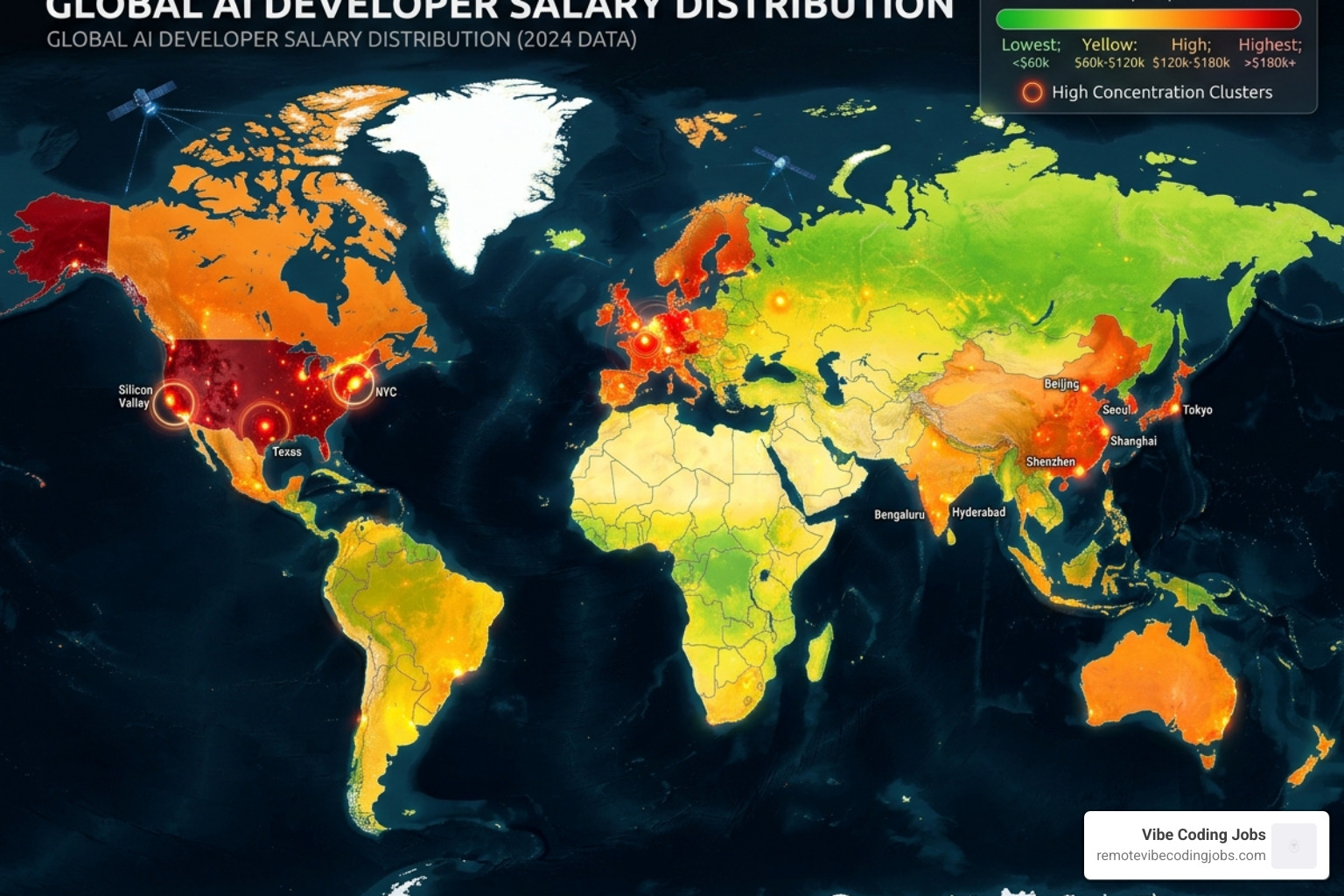
Task: Click the glowing hotspot dot over Moscow
Action: (x=779, y=302)
